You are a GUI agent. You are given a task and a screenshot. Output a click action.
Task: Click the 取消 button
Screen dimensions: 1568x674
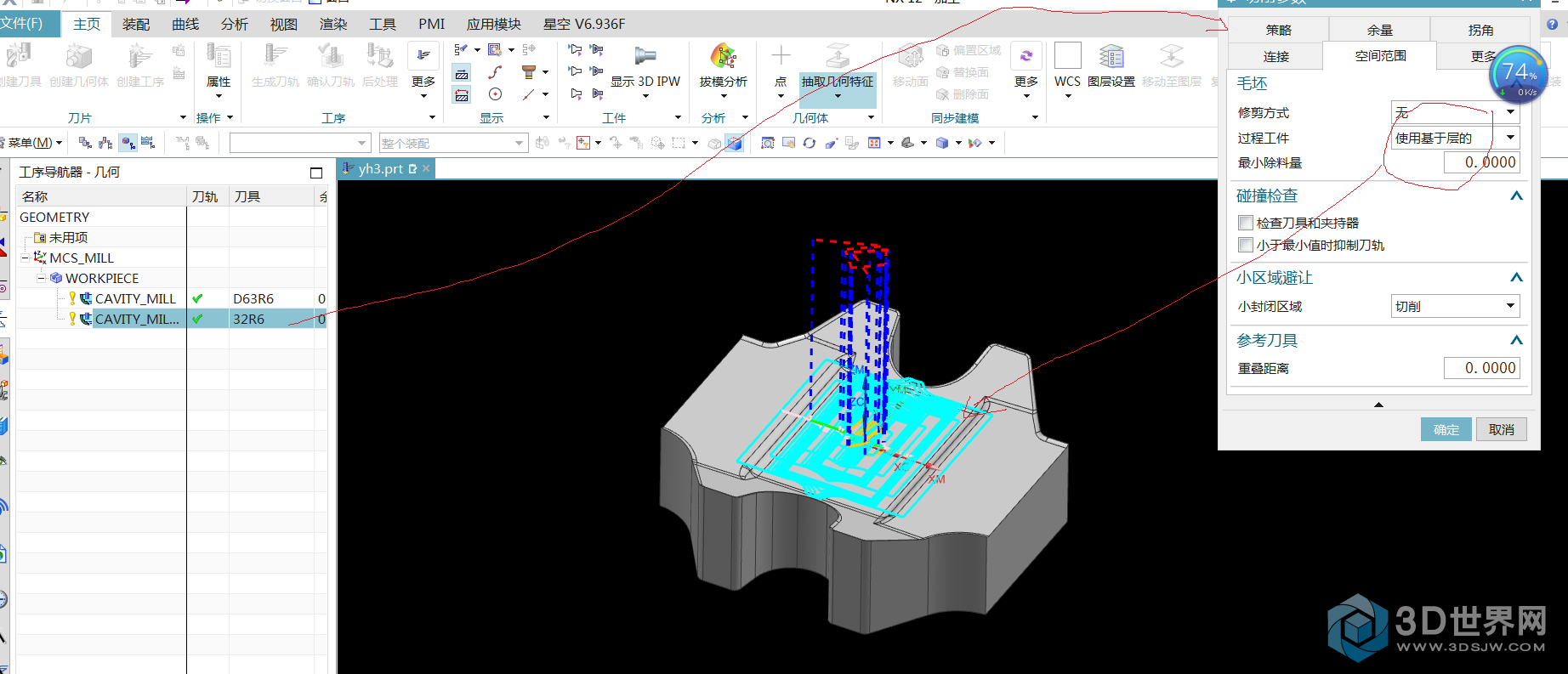pos(1502,429)
